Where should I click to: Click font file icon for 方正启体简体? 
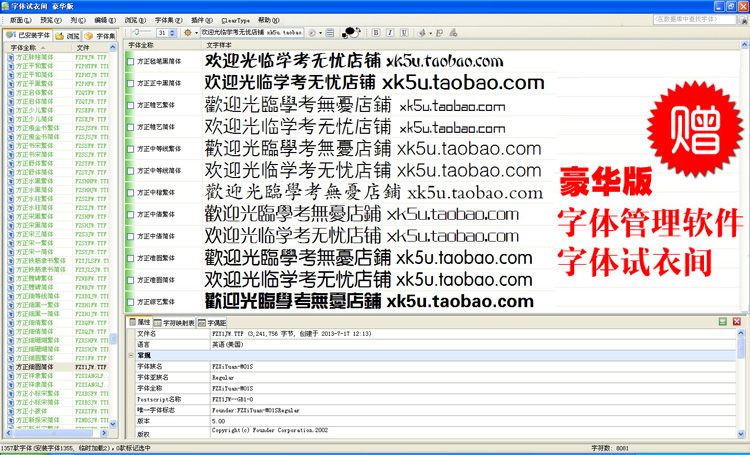[x=11, y=101]
